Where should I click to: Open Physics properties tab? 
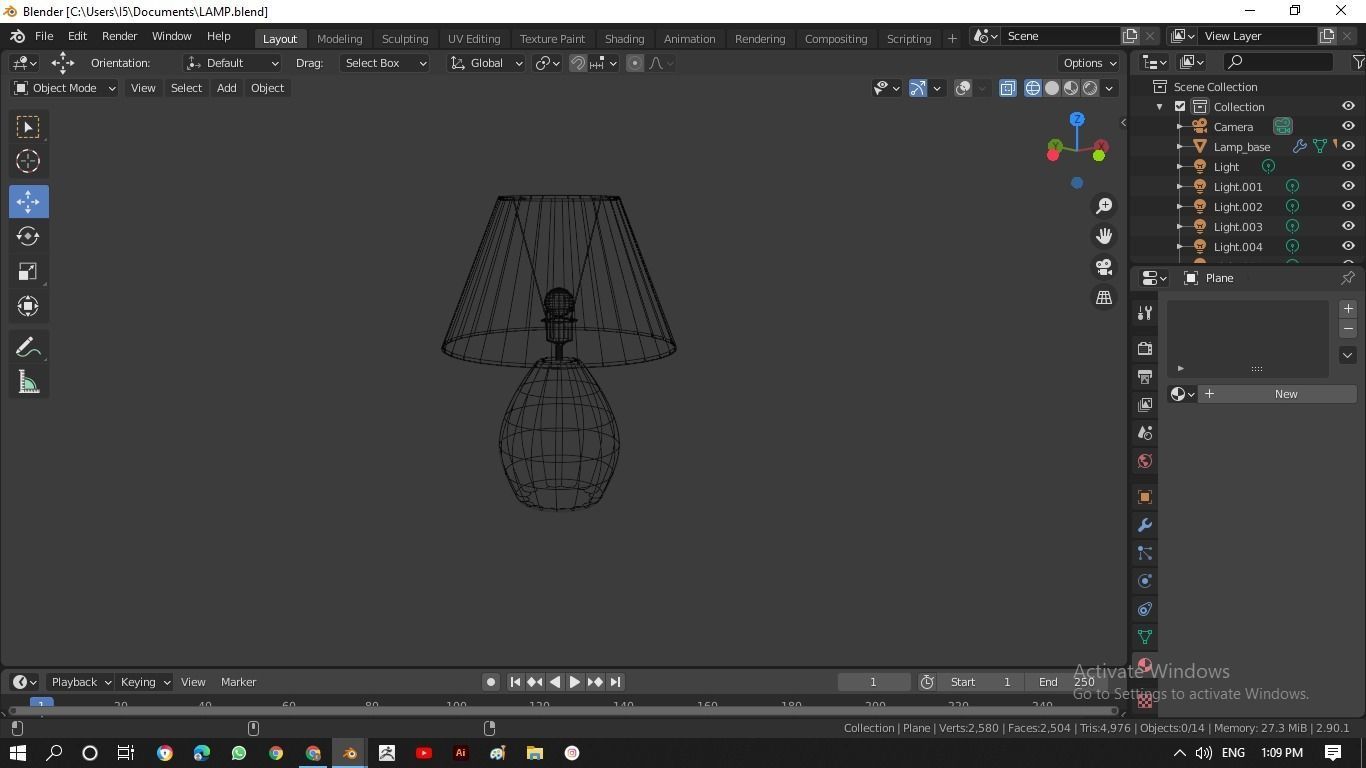(1145, 581)
